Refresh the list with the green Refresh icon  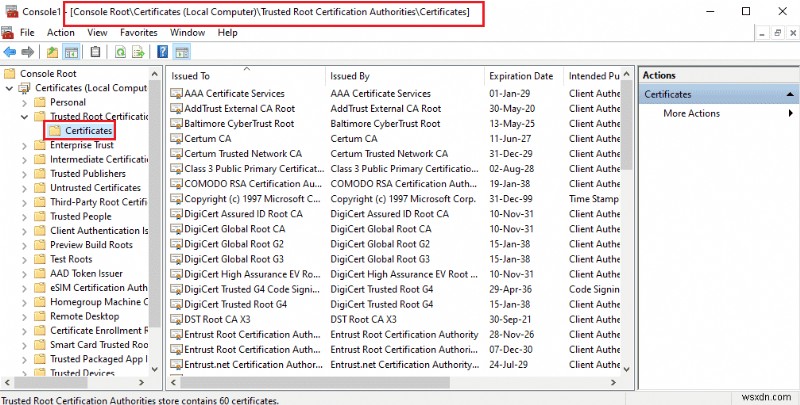120,52
